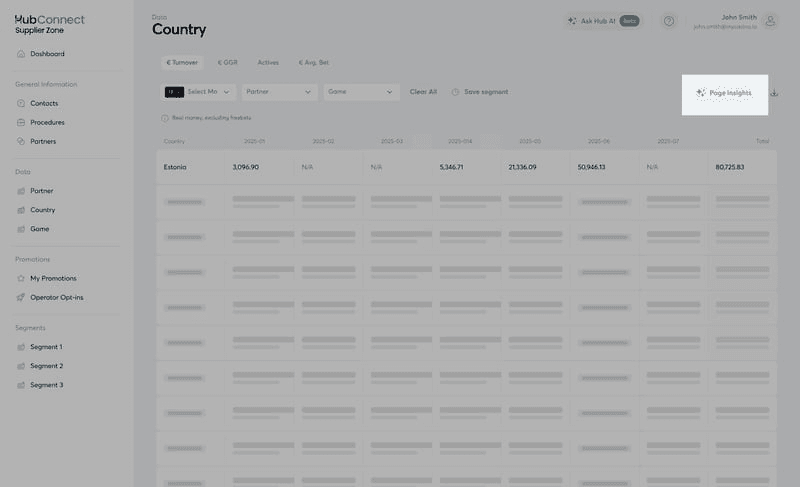Click the HubConnect Supplier Zone logo

[x=49, y=24]
